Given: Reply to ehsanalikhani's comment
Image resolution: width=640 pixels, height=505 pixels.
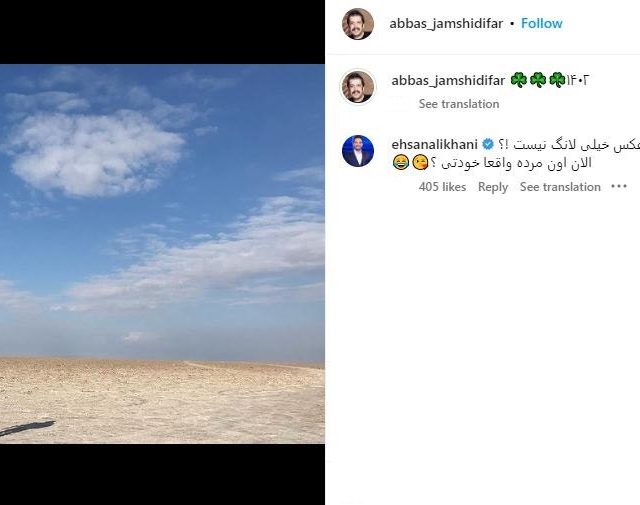Looking at the screenshot, I should click(493, 187).
